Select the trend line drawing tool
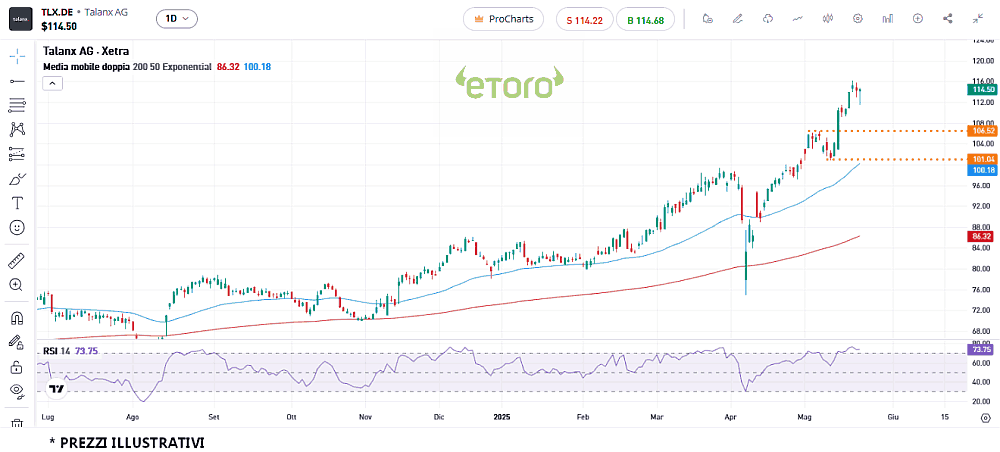1000x452 pixels. click(17, 81)
